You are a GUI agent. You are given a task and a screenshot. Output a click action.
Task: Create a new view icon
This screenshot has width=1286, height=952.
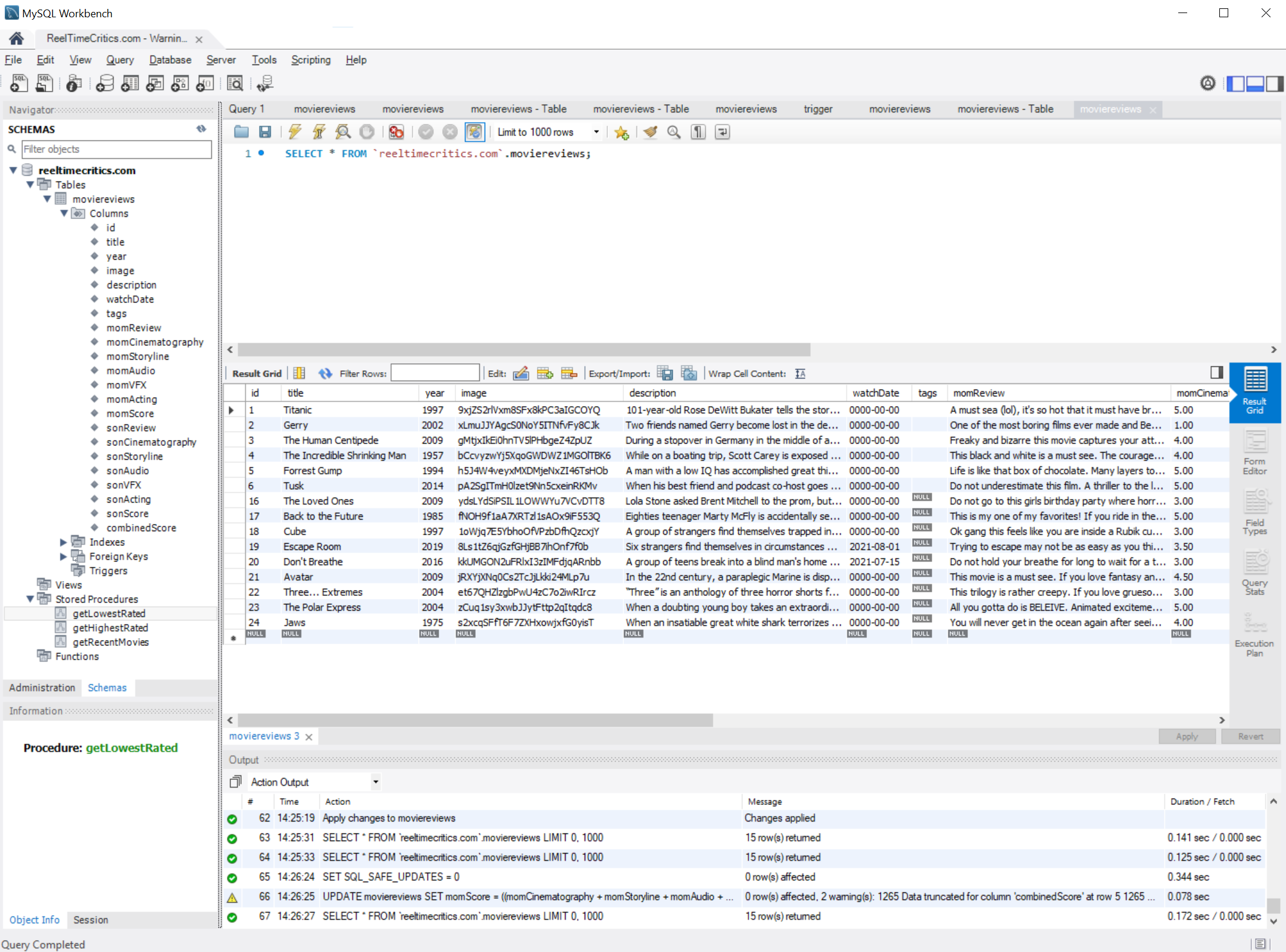tap(155, 83)
